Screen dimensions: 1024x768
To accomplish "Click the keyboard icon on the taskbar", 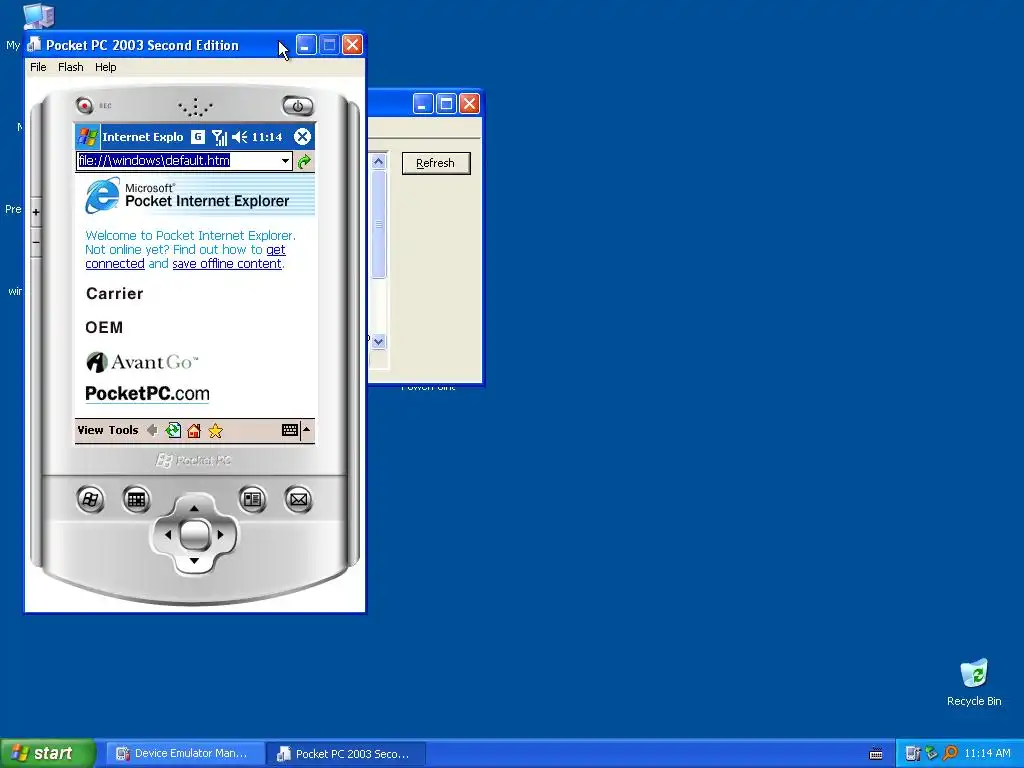I will click(x=876, y=754).
